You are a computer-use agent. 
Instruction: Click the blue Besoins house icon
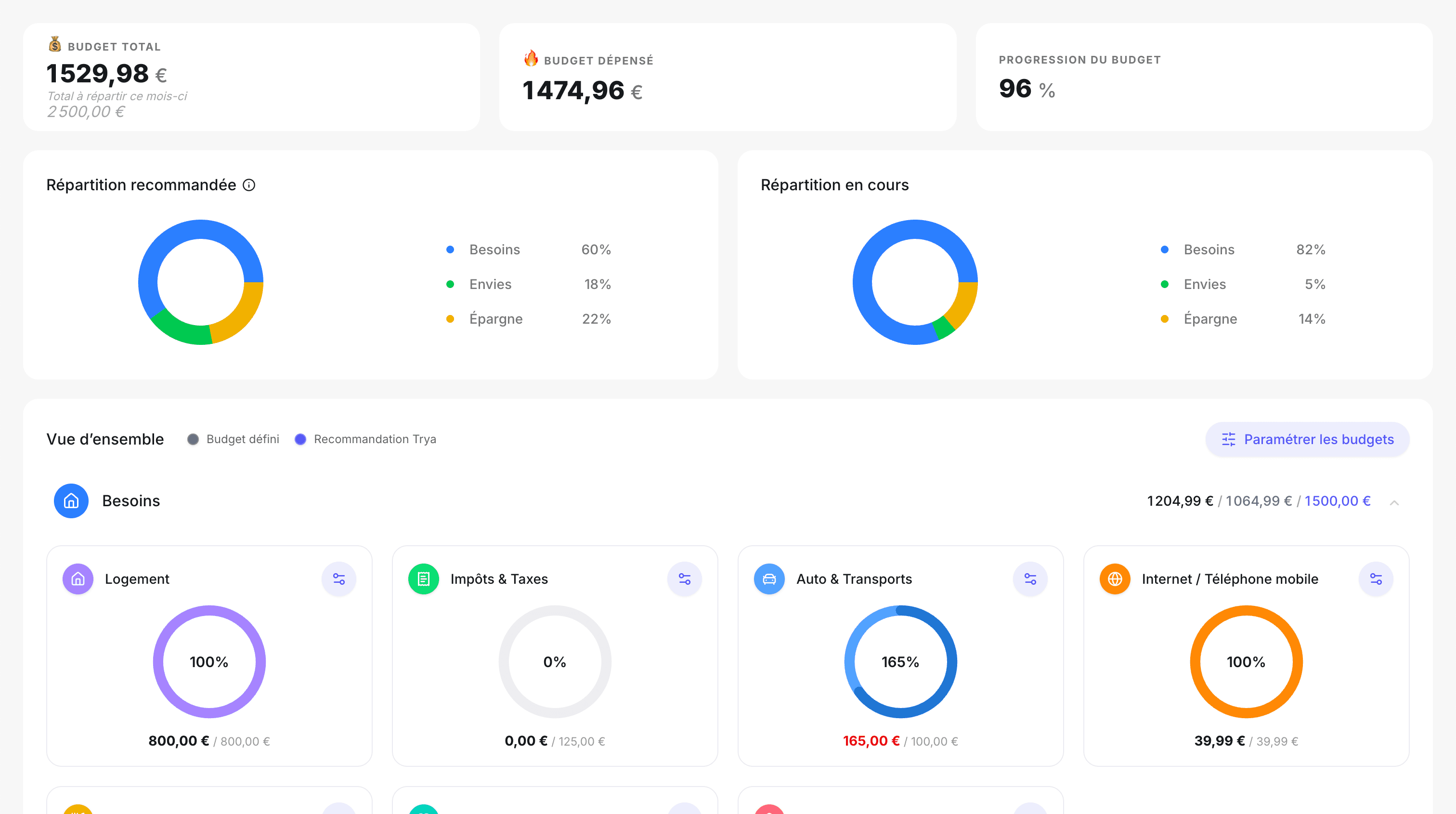click(71, 501)
